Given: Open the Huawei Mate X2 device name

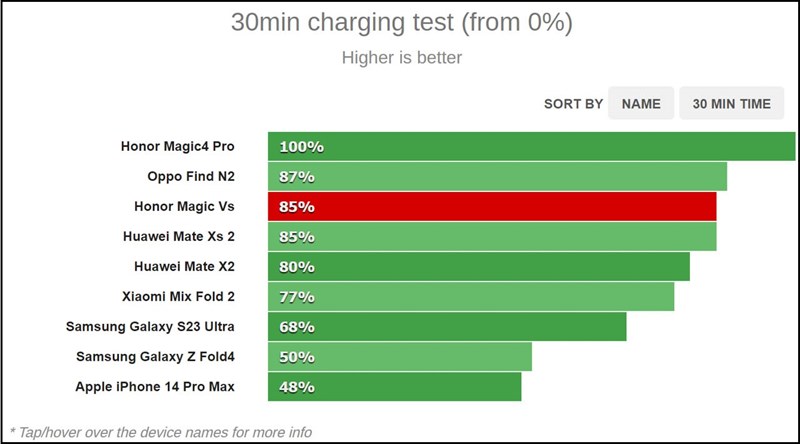Looking at the screenshot, I should point(184,267).
